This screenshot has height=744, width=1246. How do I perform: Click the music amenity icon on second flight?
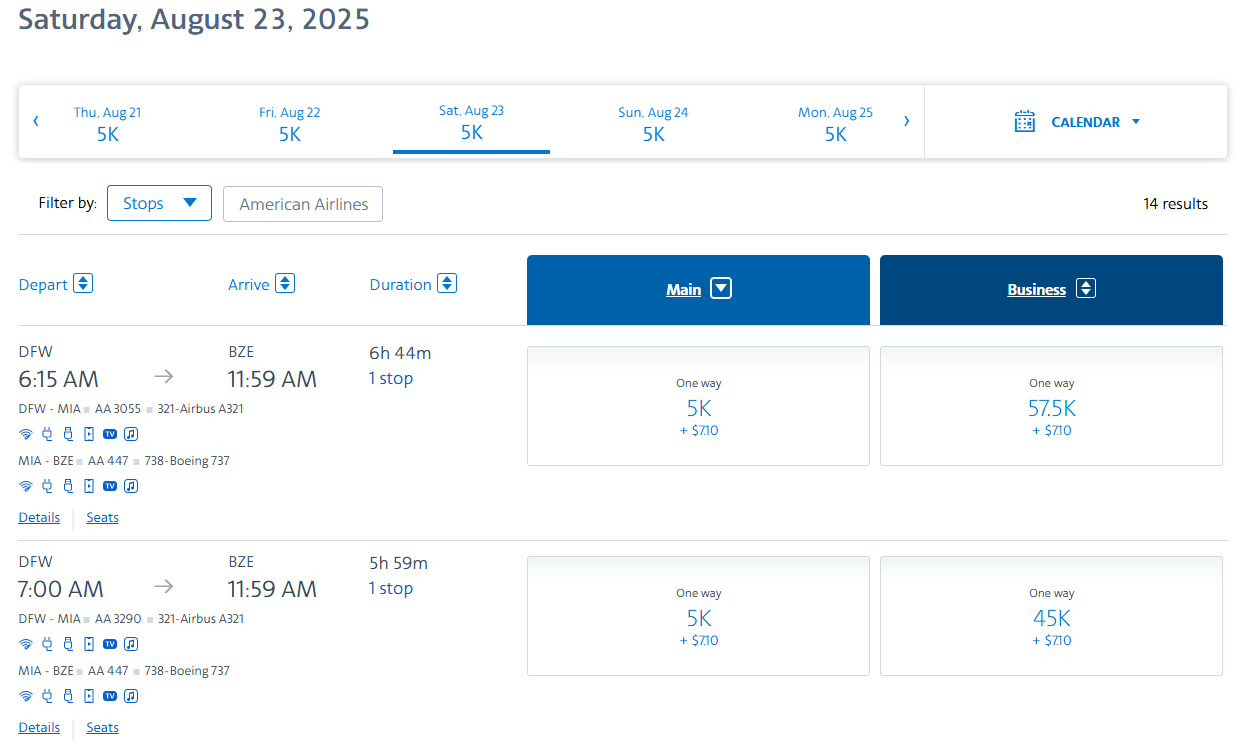click(x=131, y=643)
